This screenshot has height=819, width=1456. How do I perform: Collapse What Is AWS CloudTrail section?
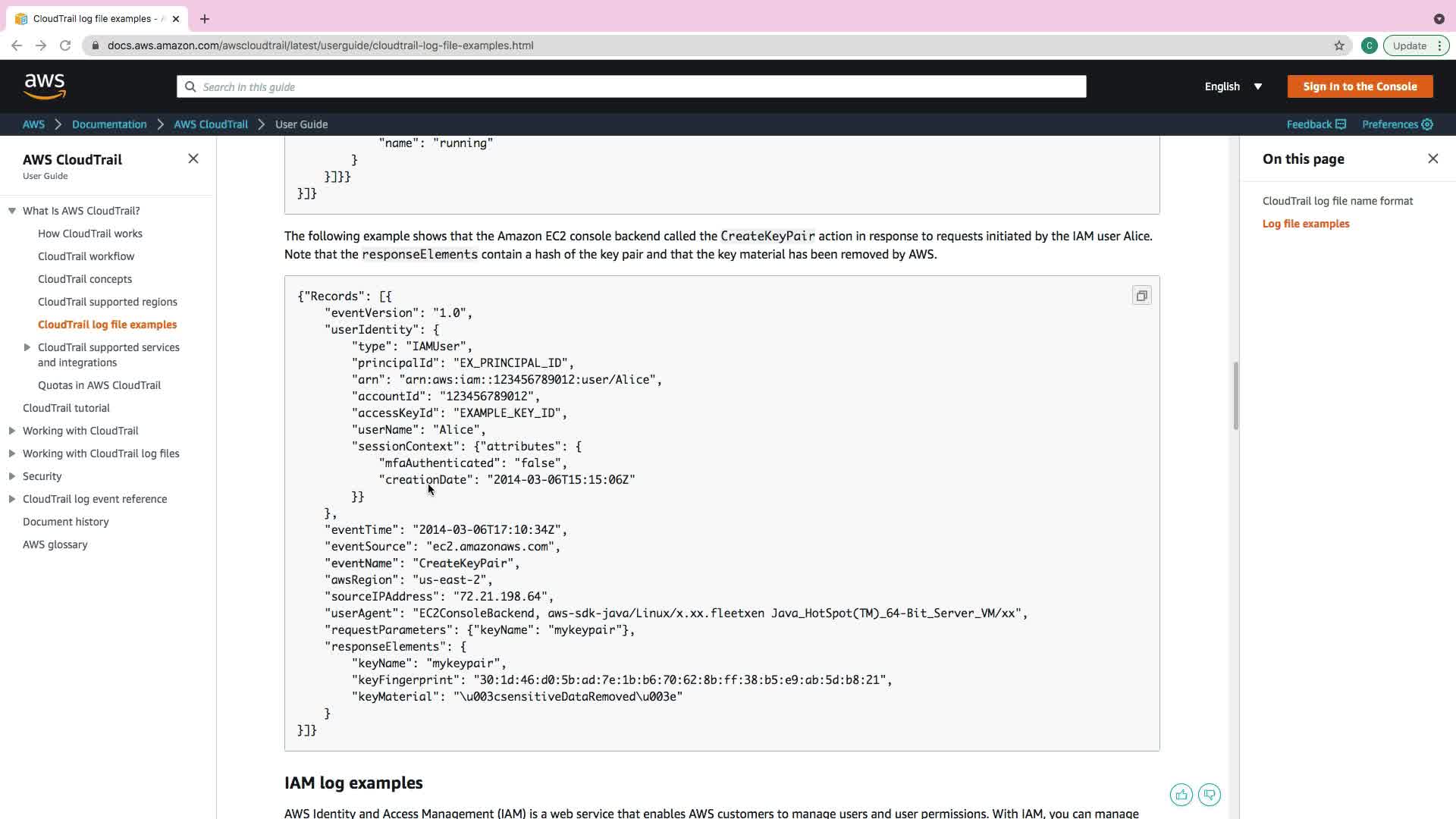coord(12,211)
